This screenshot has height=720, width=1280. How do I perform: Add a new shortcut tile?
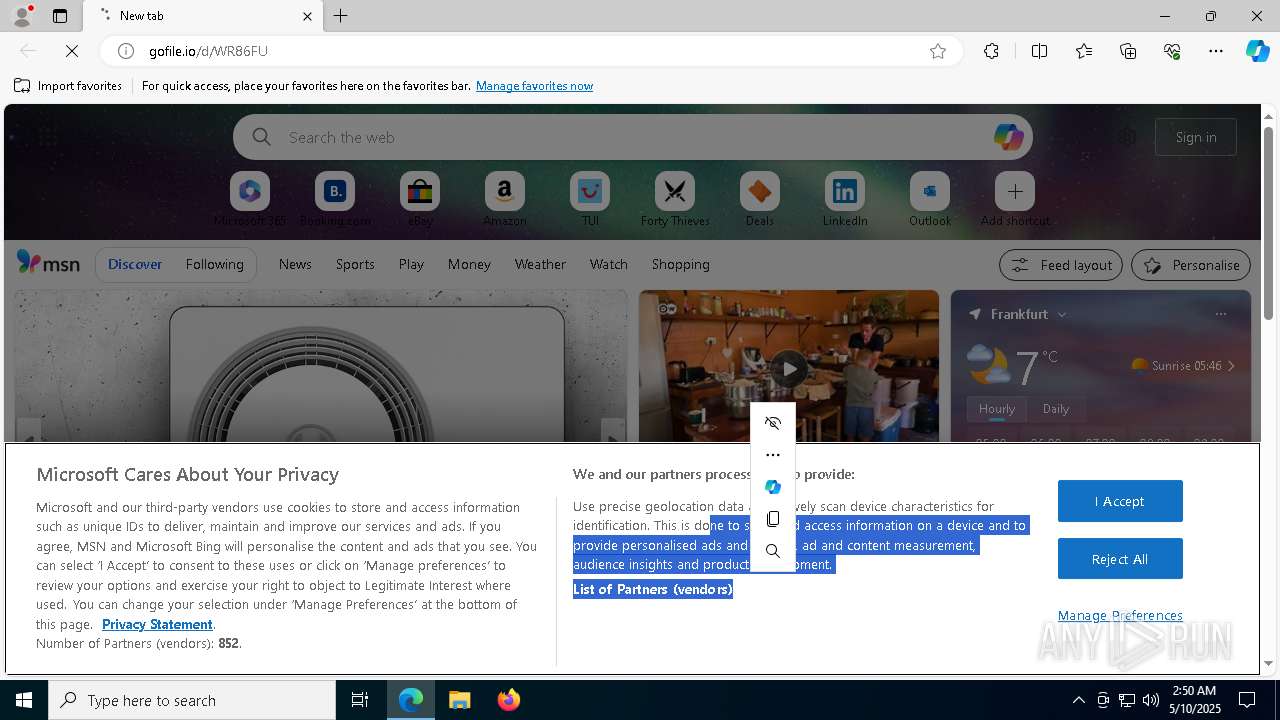[1015, 199]
